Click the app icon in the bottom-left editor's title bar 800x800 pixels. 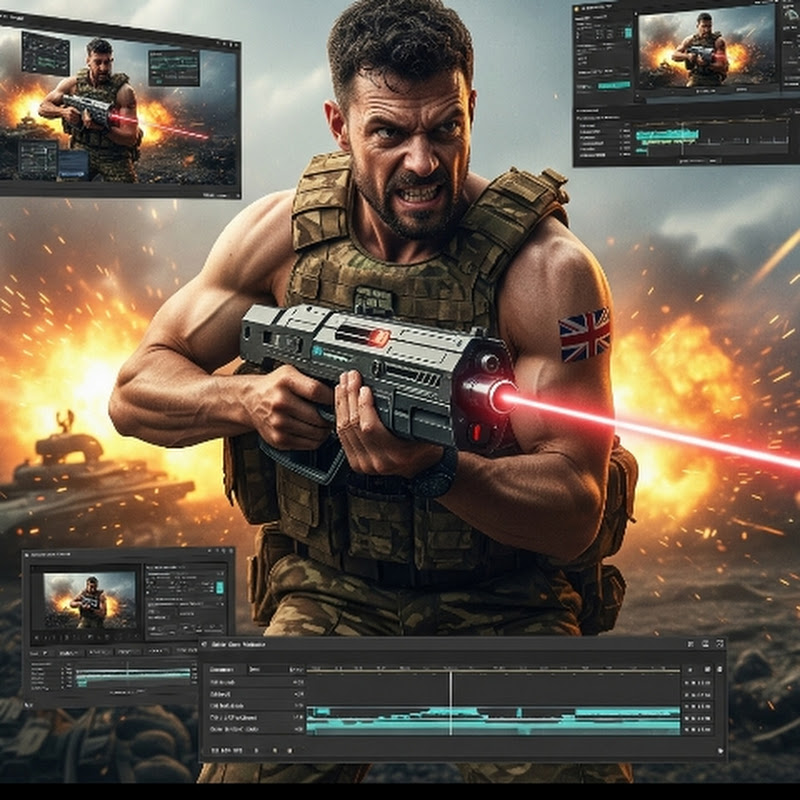coord(28,555)
